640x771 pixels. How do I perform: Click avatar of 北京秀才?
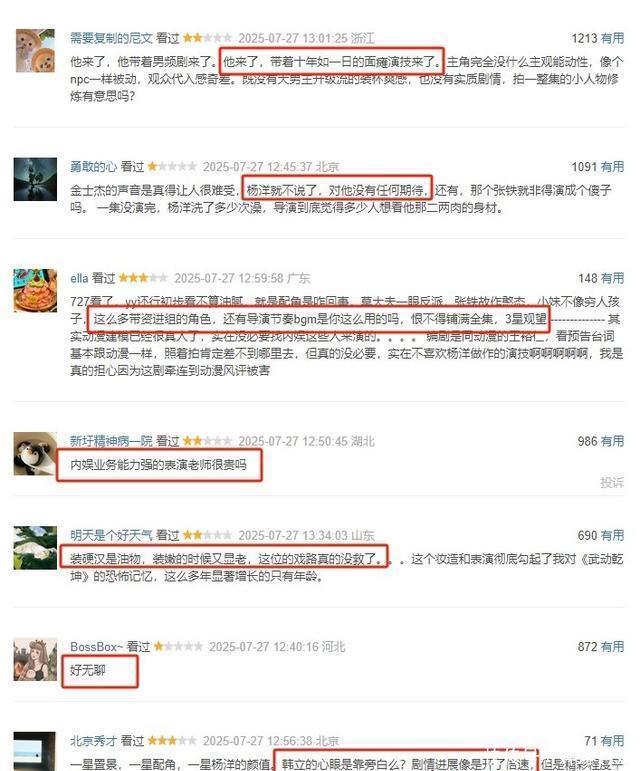pyautogui.click(x=35, y=751)
